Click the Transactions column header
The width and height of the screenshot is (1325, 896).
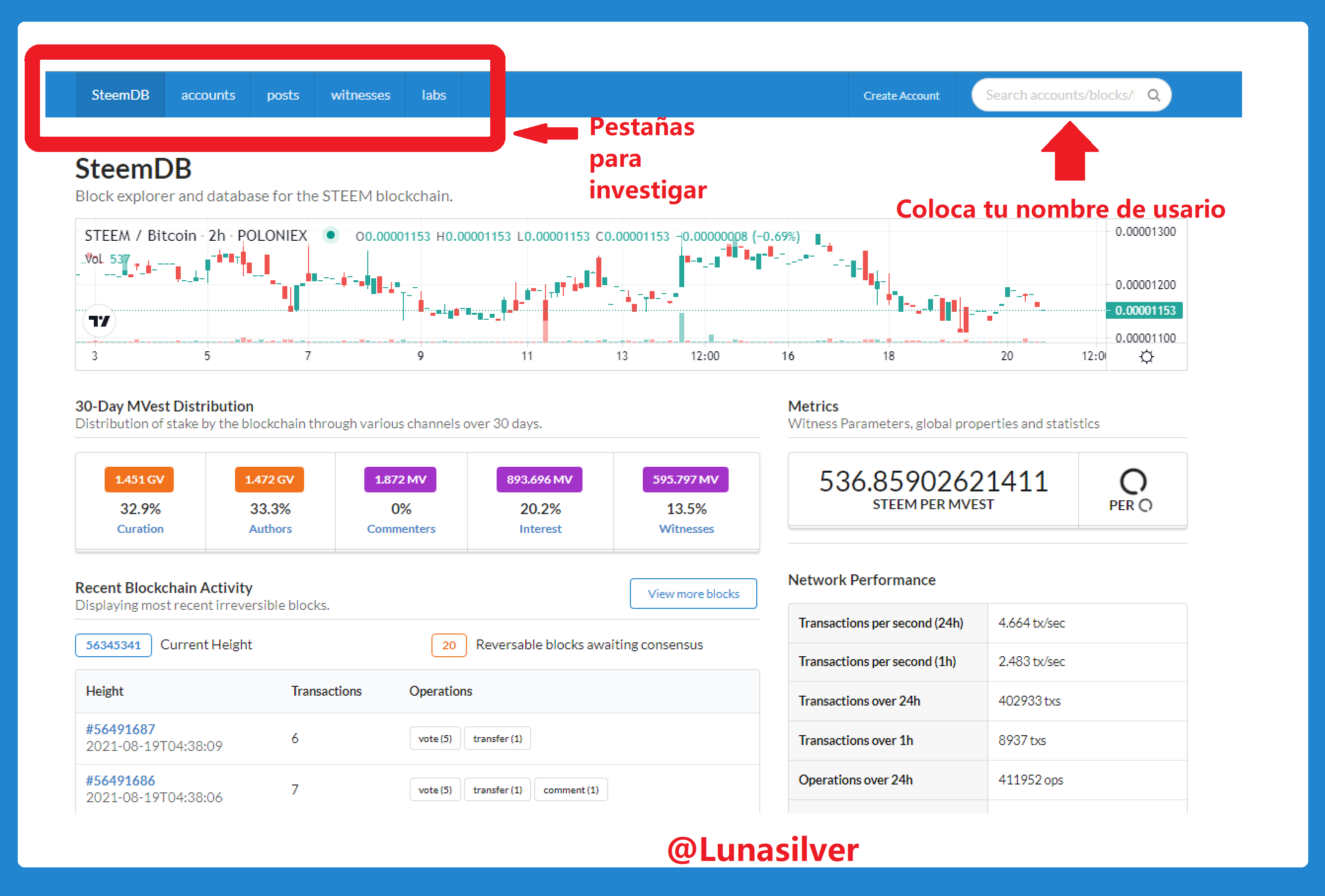pyautogui.click(x=327, y=691)
